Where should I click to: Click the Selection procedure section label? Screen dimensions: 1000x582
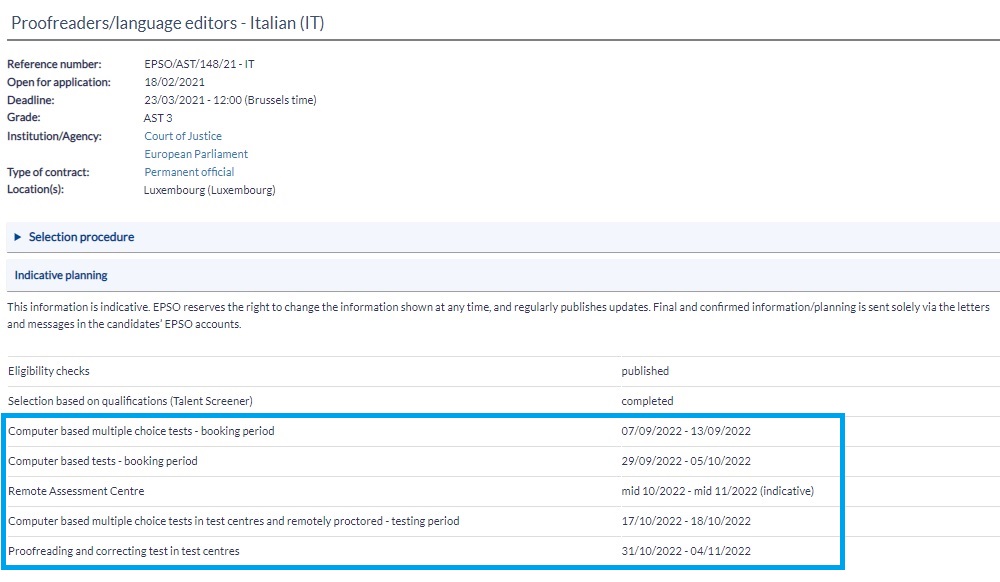[81, 237]
